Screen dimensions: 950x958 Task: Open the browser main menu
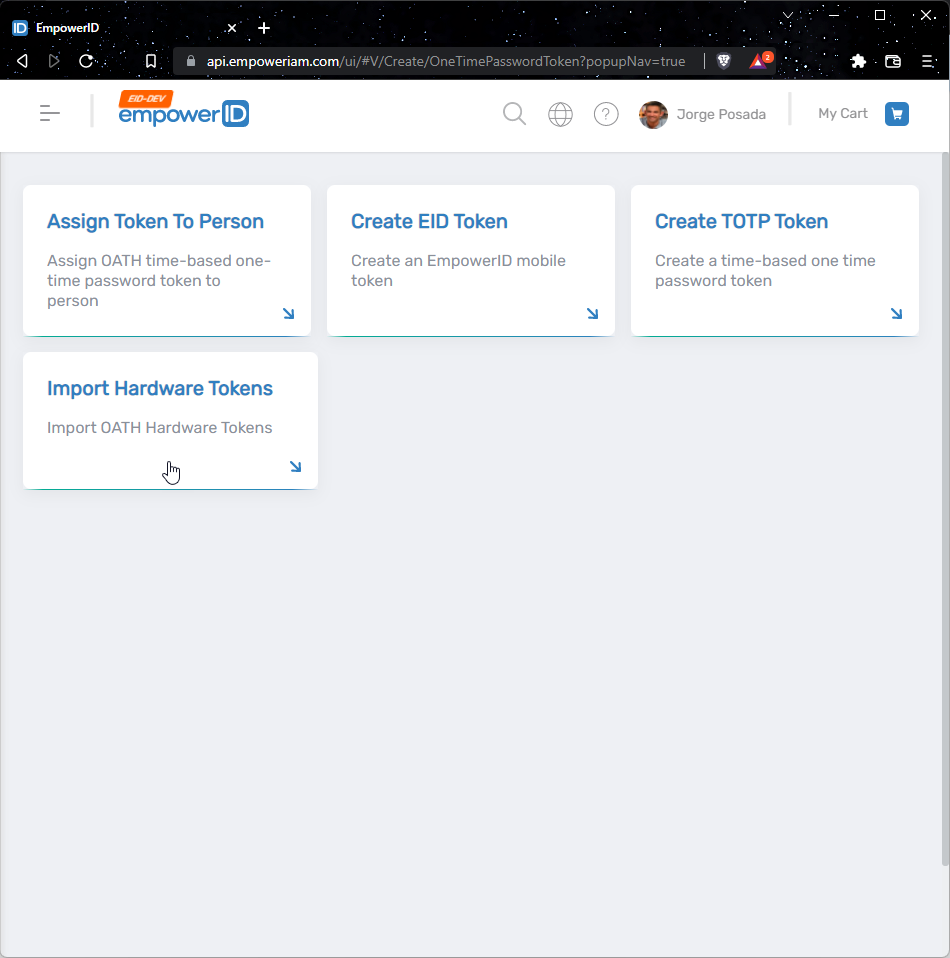pyautogui.click(x=926, y=61)
